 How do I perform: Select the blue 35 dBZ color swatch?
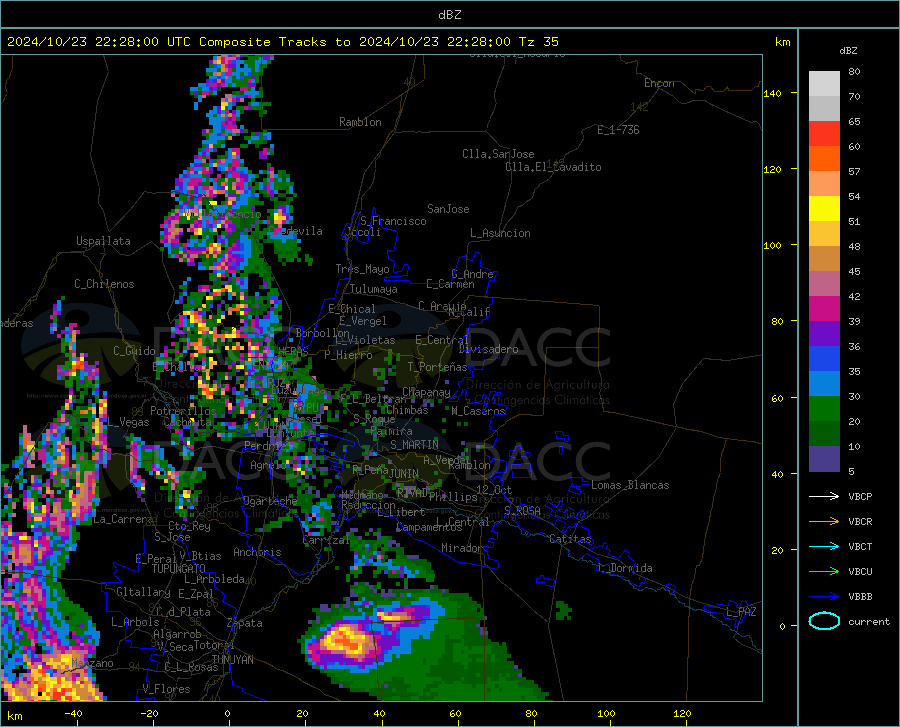pos(824,359)
